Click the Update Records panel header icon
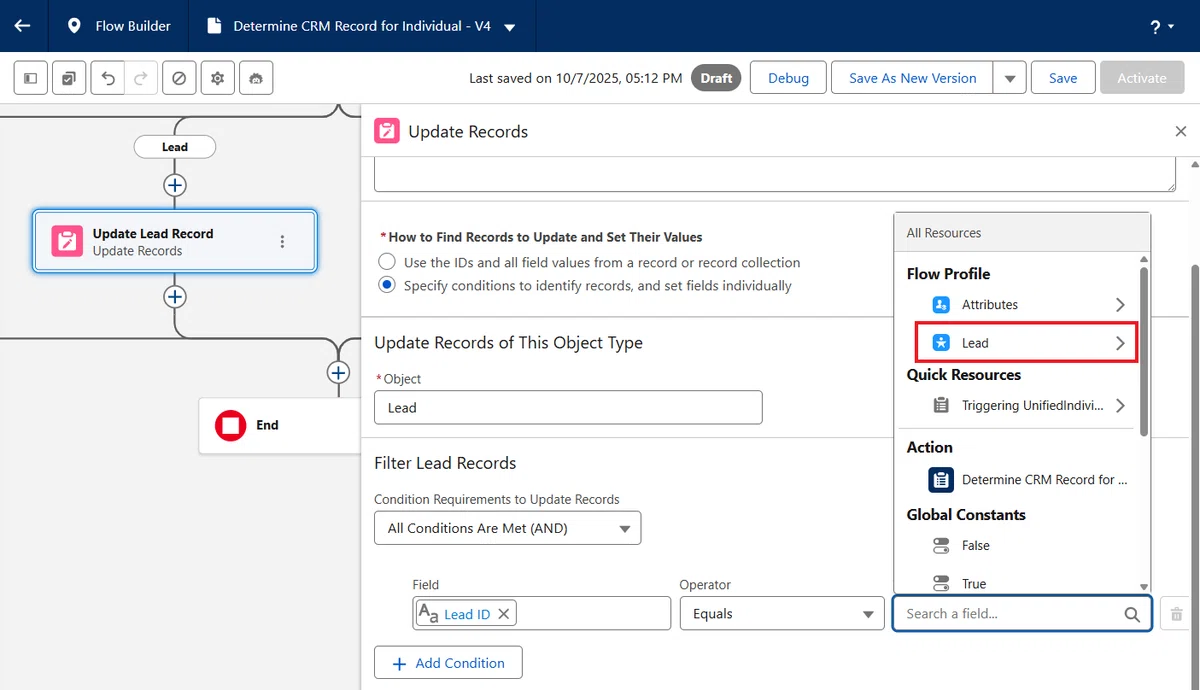1200x690 pixels. 386,131
